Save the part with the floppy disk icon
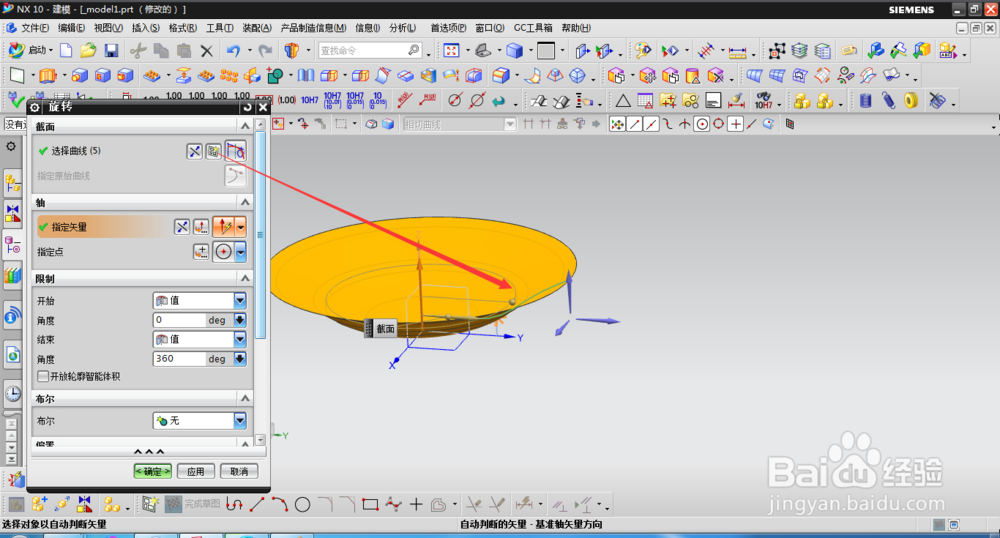This screenshot has width=1000, height=538. point(111,50)
